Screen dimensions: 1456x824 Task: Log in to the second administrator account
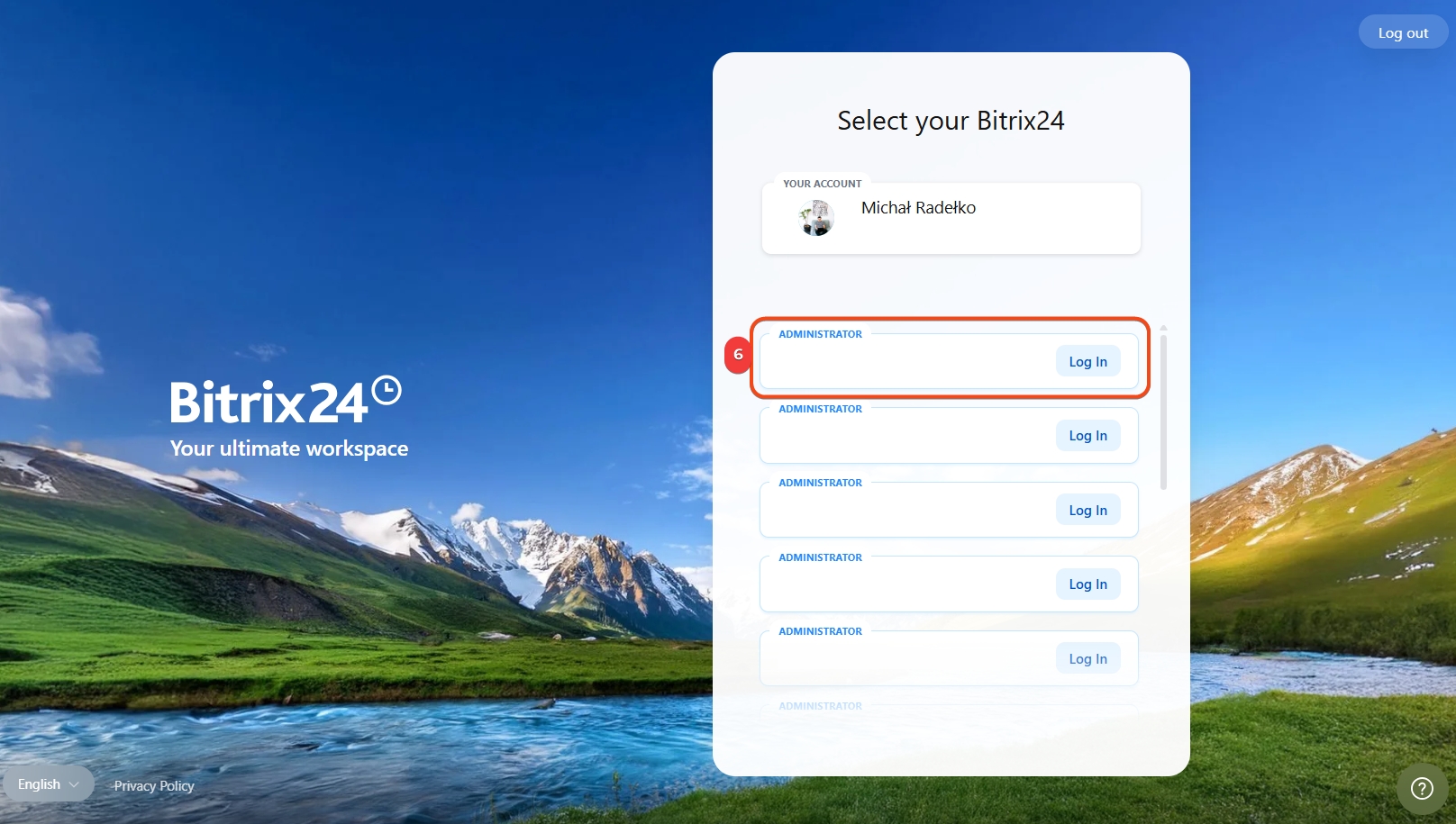[x=1088, y=436]
